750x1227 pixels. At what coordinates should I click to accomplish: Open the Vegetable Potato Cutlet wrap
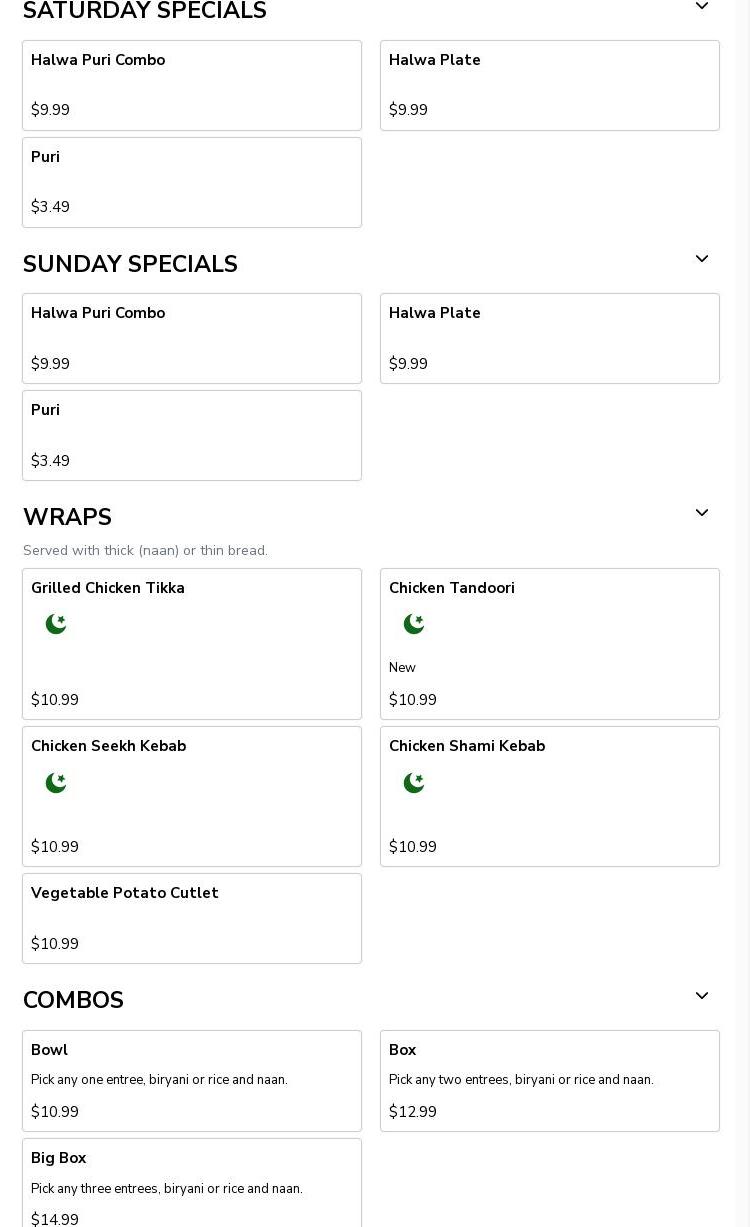coord(192,918)
